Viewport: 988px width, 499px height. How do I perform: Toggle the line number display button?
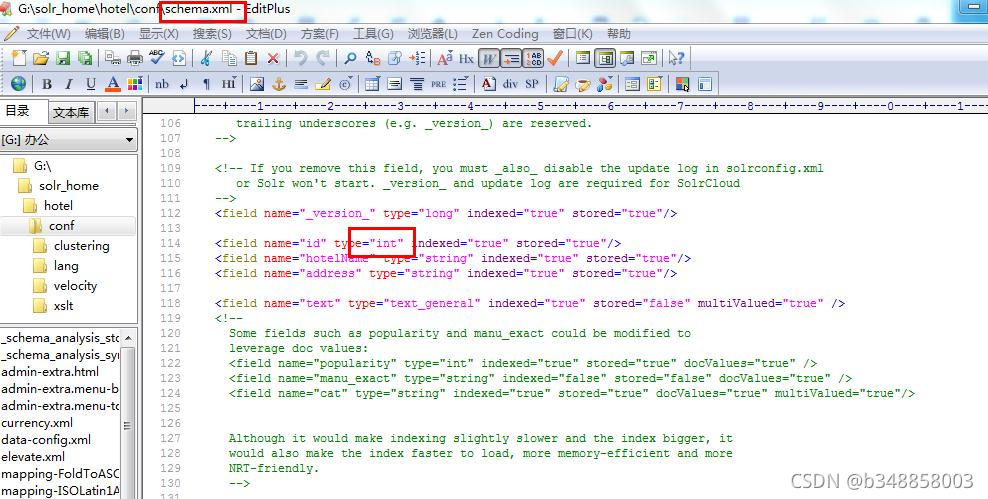533,58
